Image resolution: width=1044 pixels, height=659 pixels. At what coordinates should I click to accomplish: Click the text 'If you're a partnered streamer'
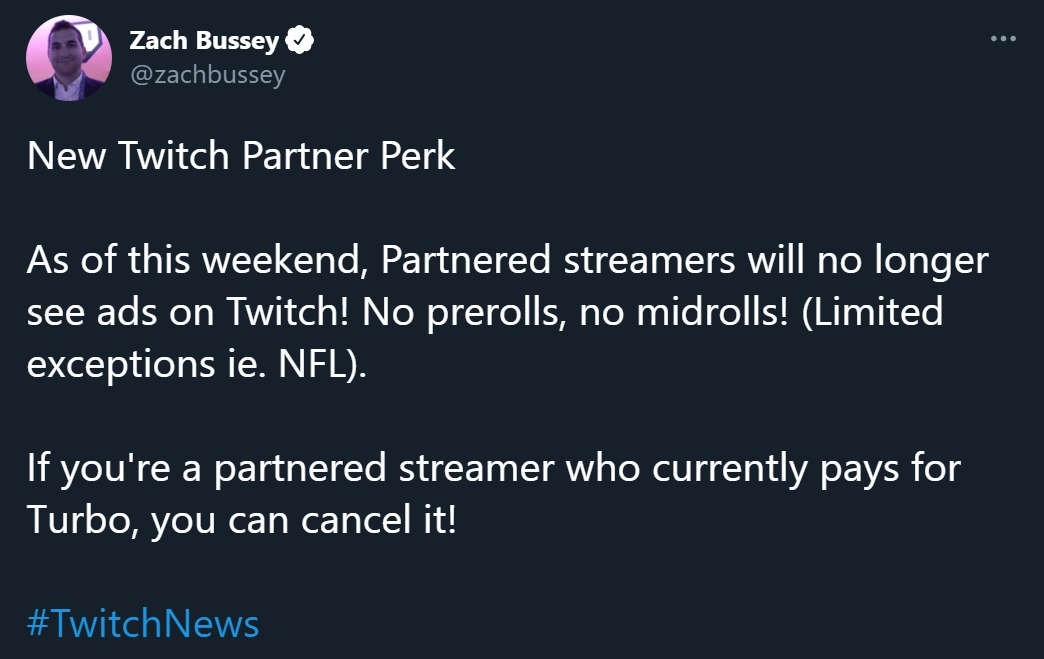pyautogui.click(x=290, y=469)
